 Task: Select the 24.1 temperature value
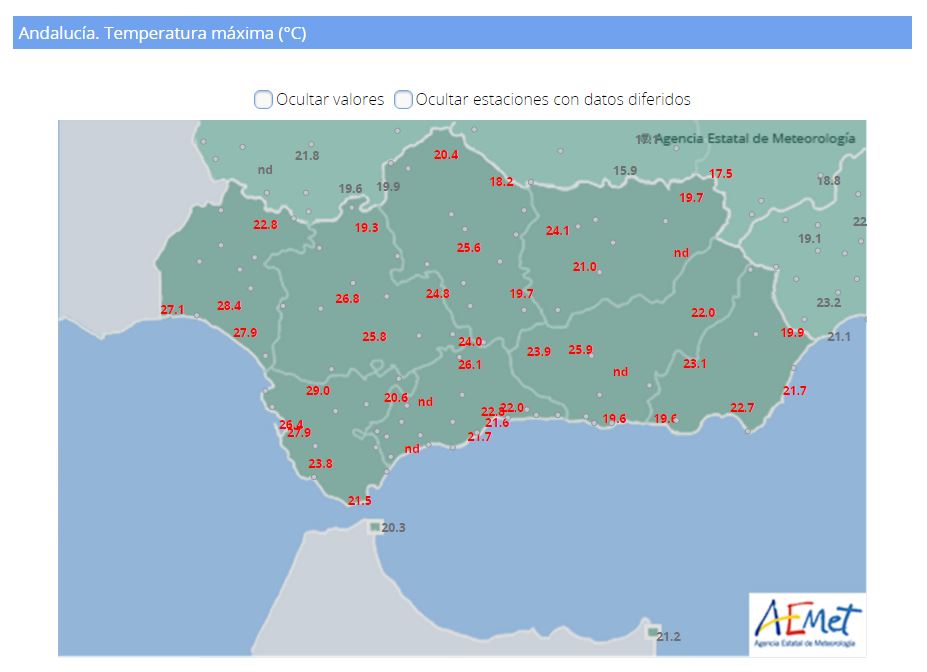coord(557,231)
